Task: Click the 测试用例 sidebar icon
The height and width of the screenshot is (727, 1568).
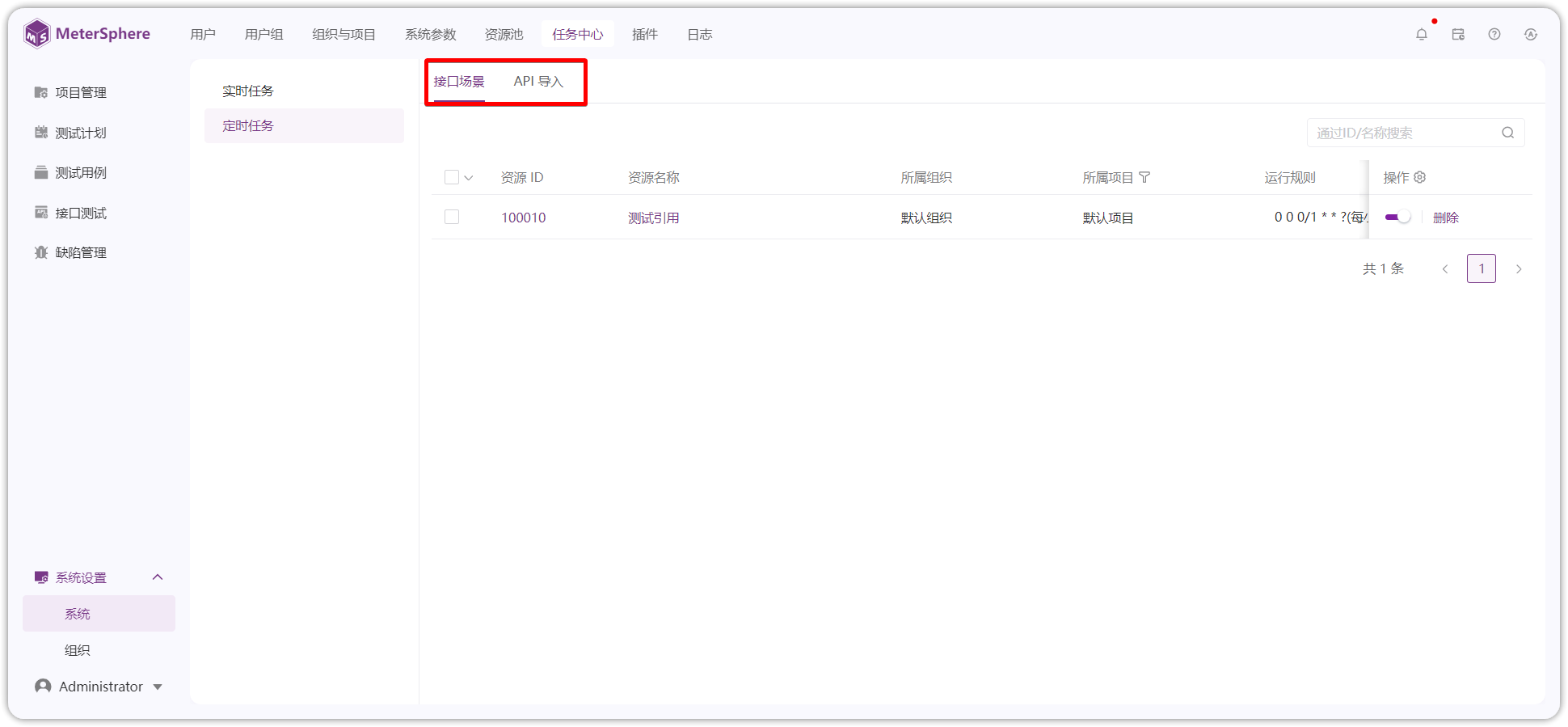Action: coord(41,172)
